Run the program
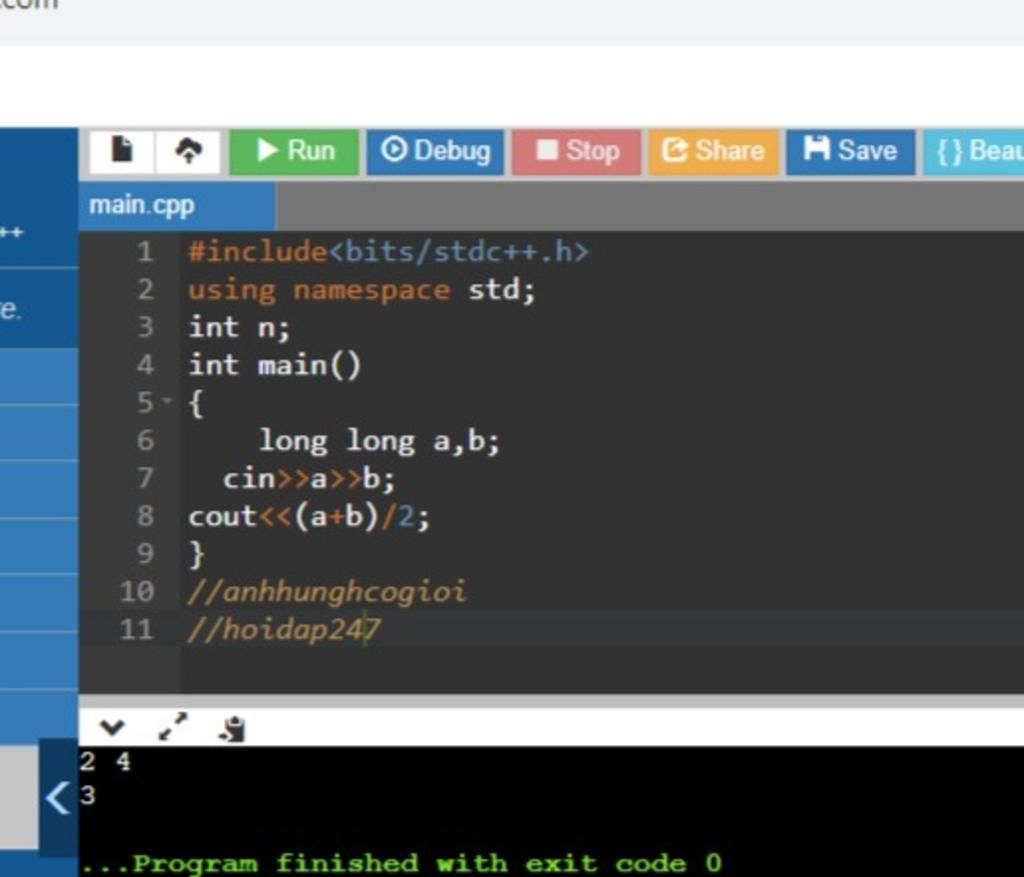This screenshot has height=877, width=1024. click(x=294, y=151)
